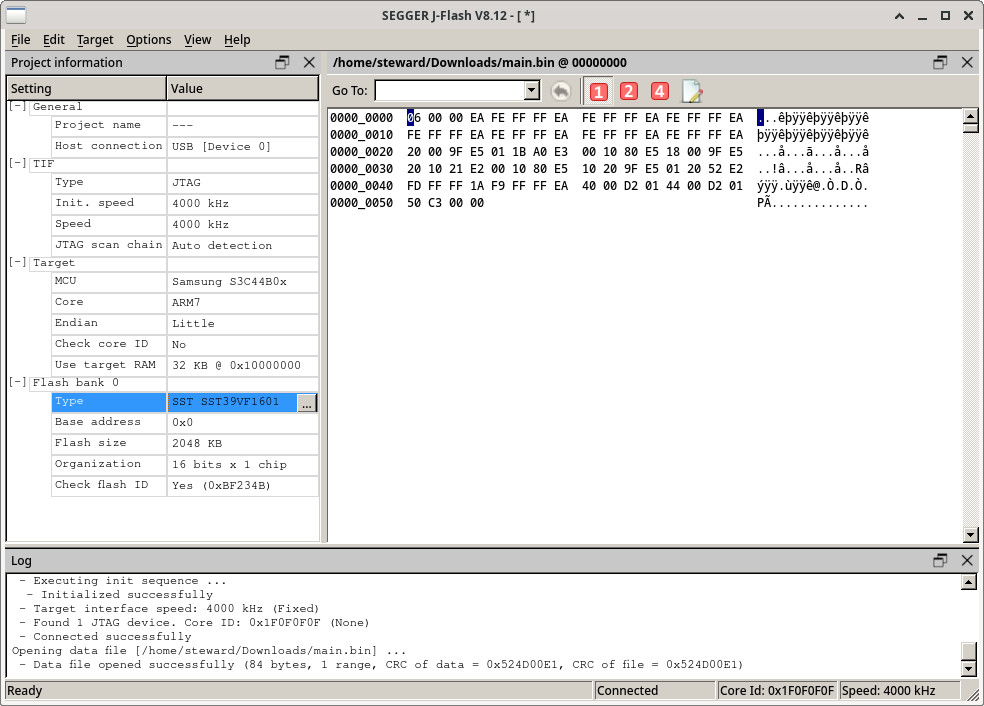Open the Help menu
Screen dimensions: 984x706
[x=237, y=40]
